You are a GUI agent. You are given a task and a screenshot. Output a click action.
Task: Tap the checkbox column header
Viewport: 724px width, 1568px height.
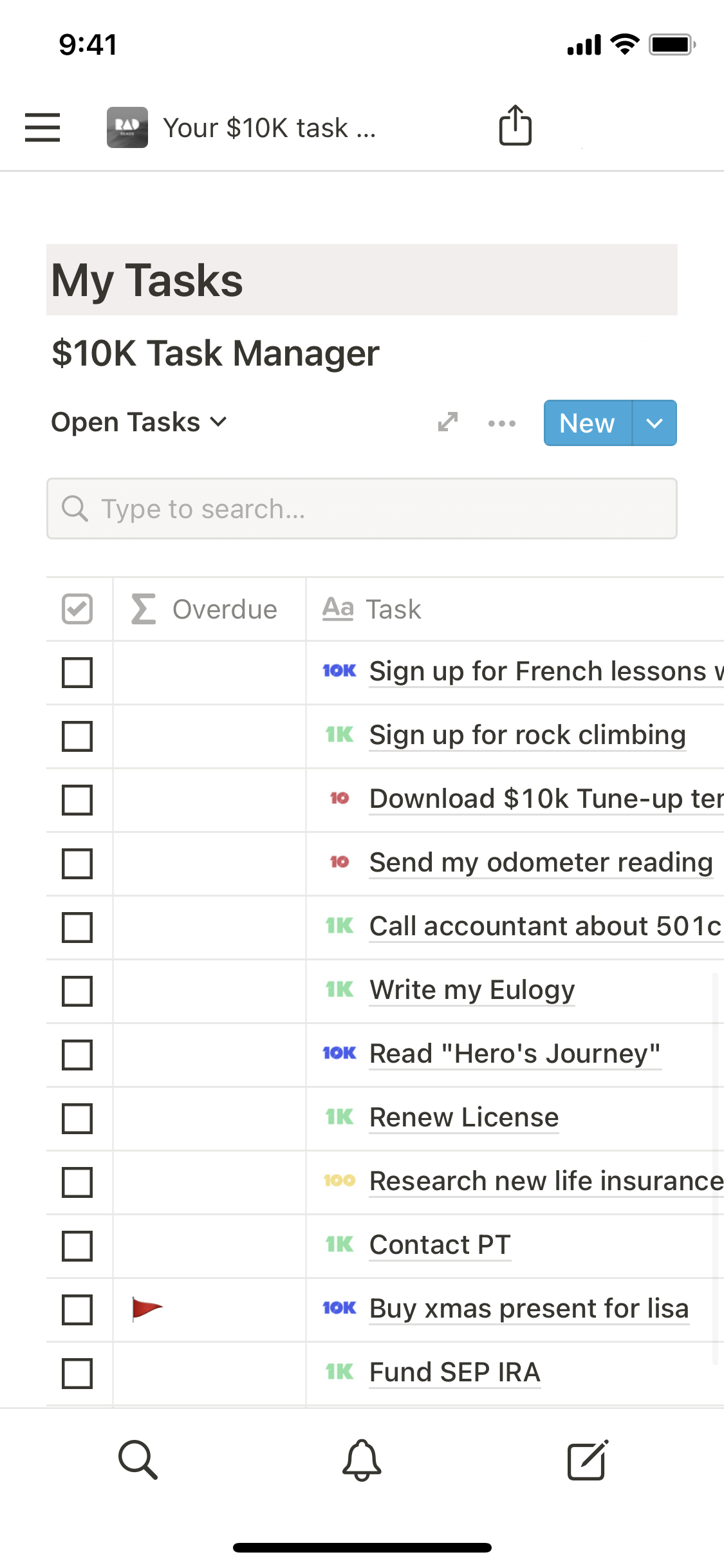pyautogui.click(x=77, y=609)
